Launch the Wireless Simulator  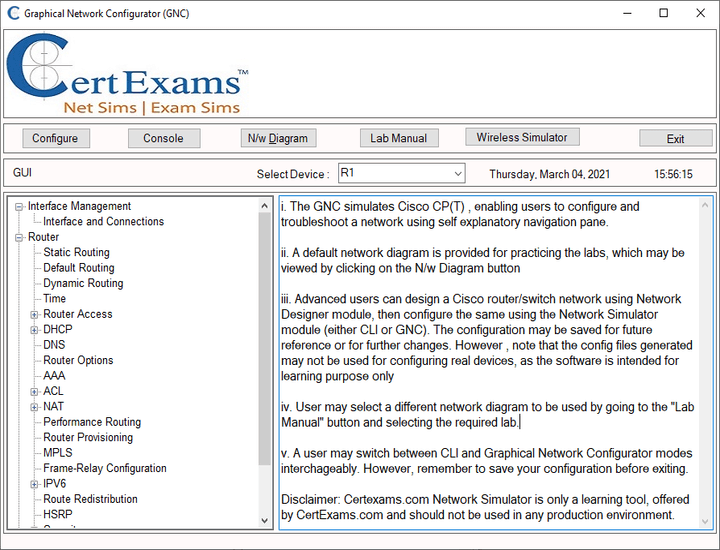pyautogui.click(x=522, y=137)
